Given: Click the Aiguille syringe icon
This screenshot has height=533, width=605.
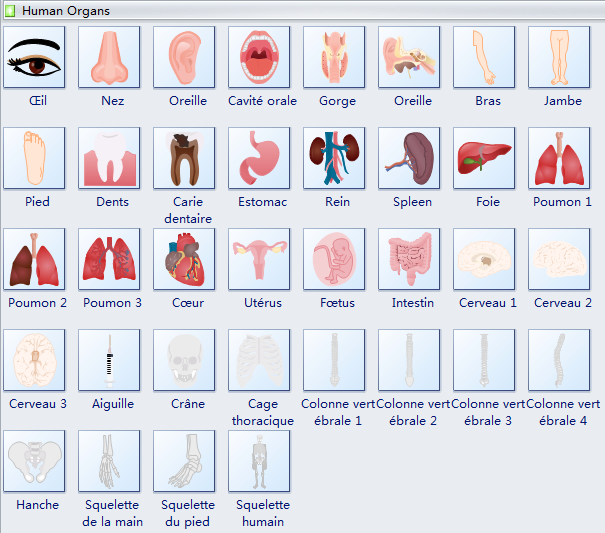Looking at the screenshot, I should click(x=109, y=360).
